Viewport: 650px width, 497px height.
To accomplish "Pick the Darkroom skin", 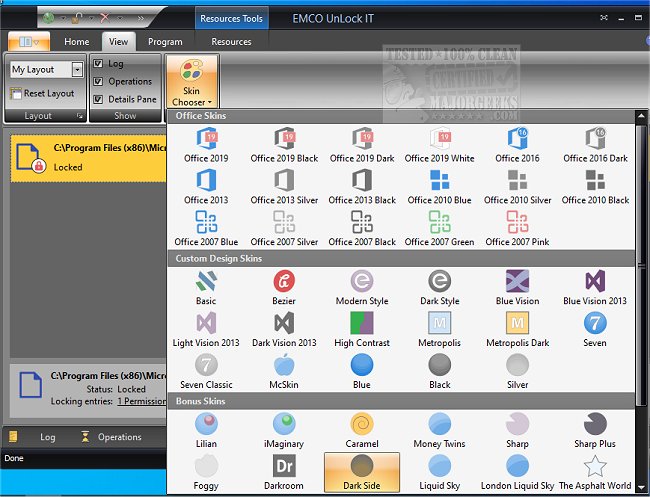I will click(284, 472).
